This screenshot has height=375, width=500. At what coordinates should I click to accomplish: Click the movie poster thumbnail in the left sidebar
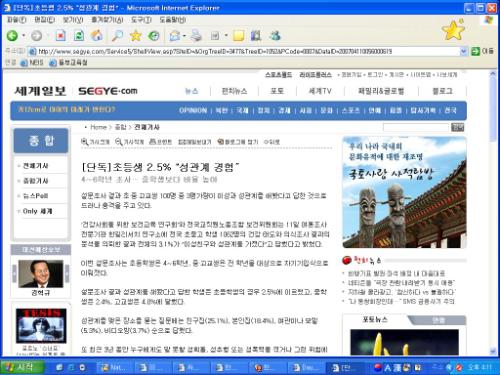(41, 326)
